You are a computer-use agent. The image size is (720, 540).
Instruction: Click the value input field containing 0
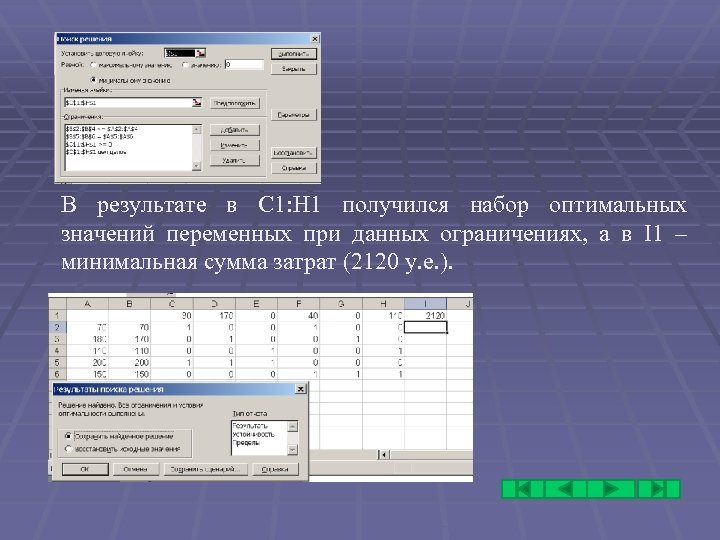244,65
